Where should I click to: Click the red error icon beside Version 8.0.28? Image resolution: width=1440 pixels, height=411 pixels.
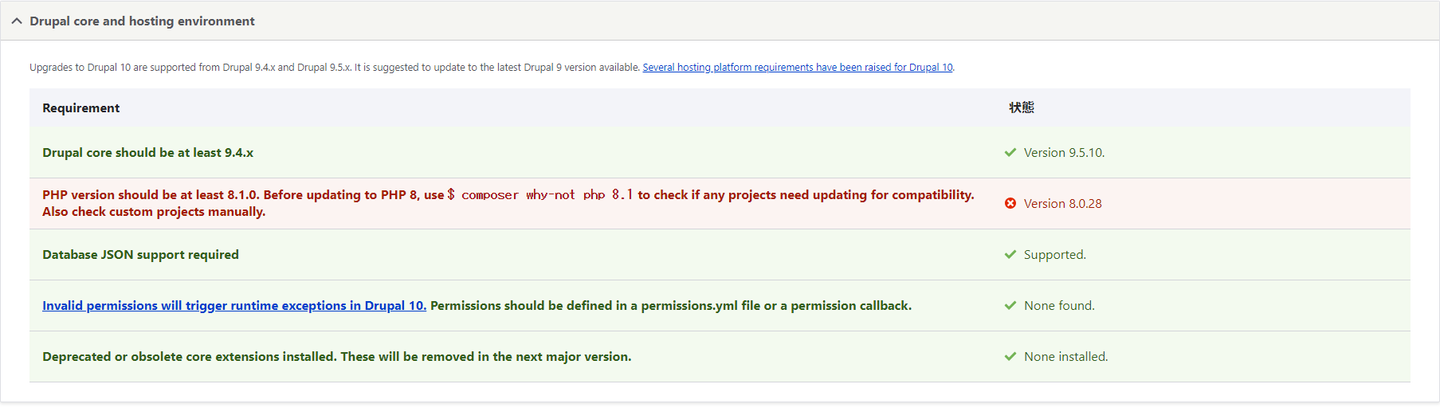pos(1010,204)
